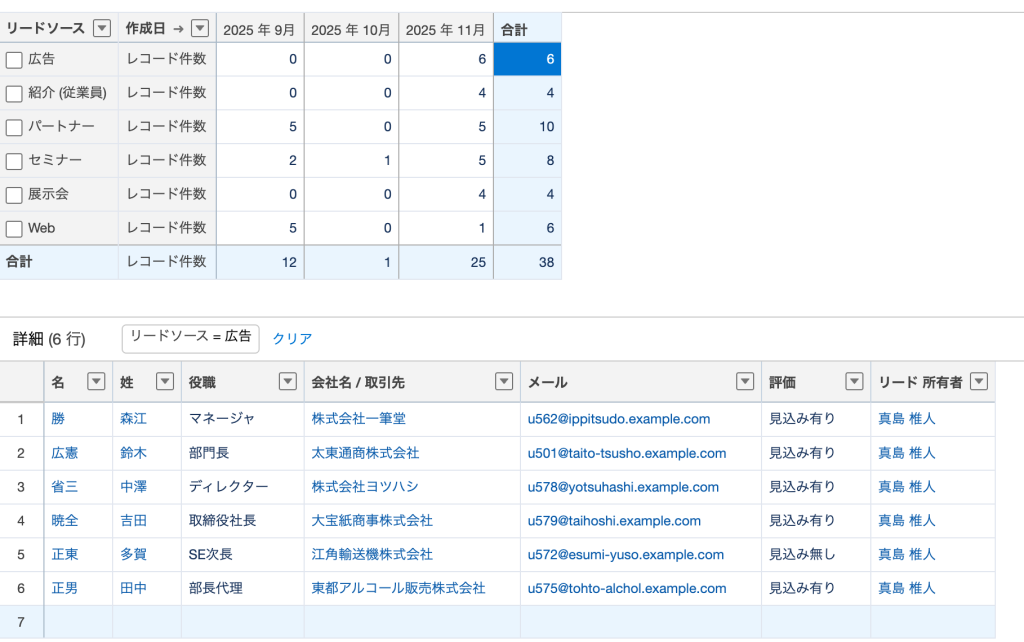This screenshot has width=1024, height=642.
Task: Open the 姓 column dropdown arrow
Action: pos(165,381)
